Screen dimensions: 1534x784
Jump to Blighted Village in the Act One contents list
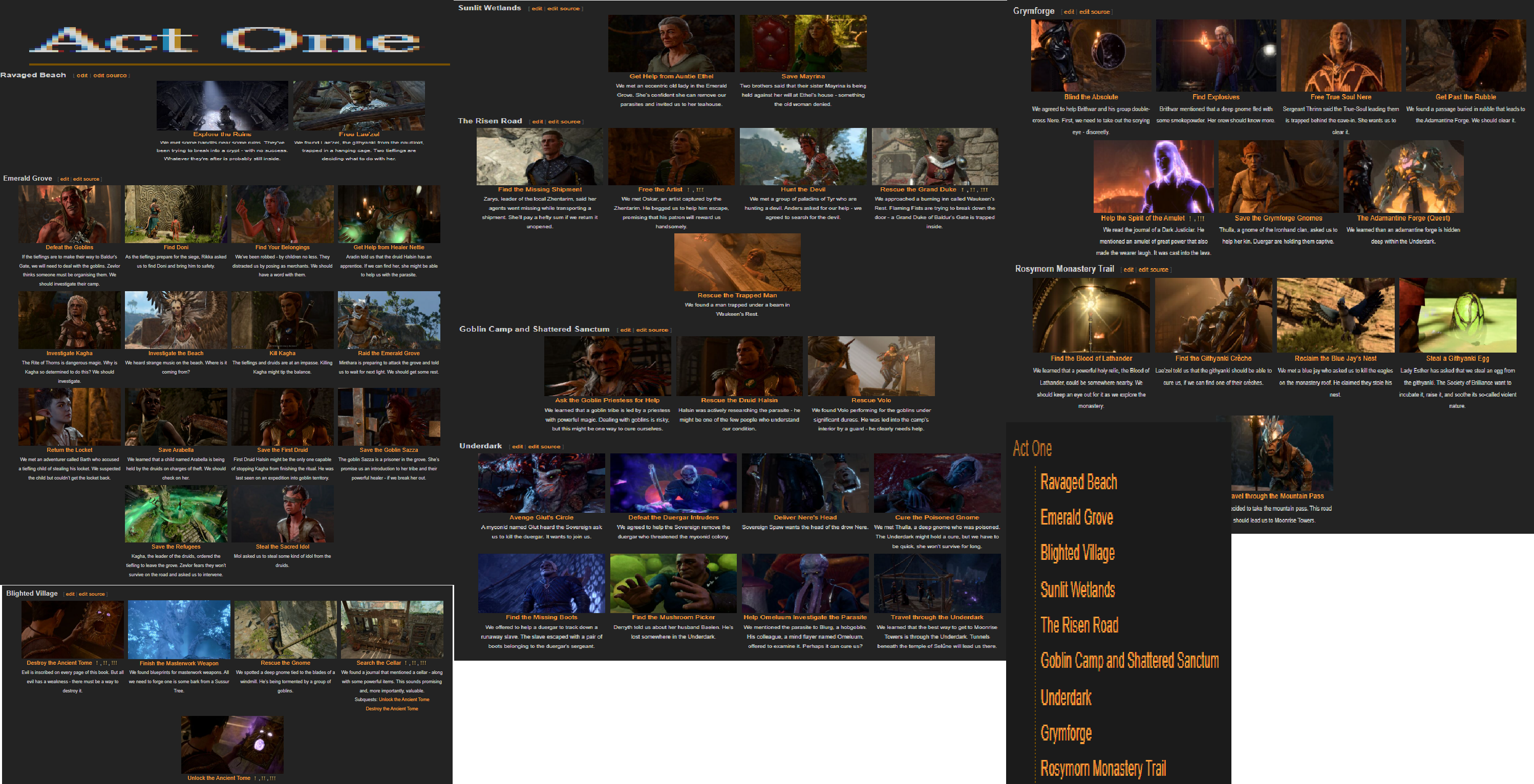pos(1077,553)
